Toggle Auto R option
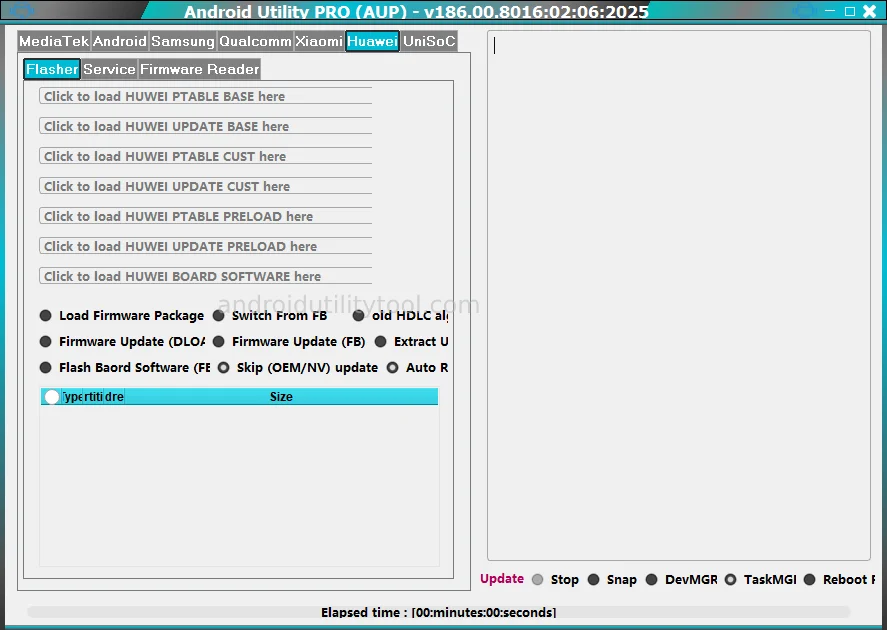 [417, 368]
